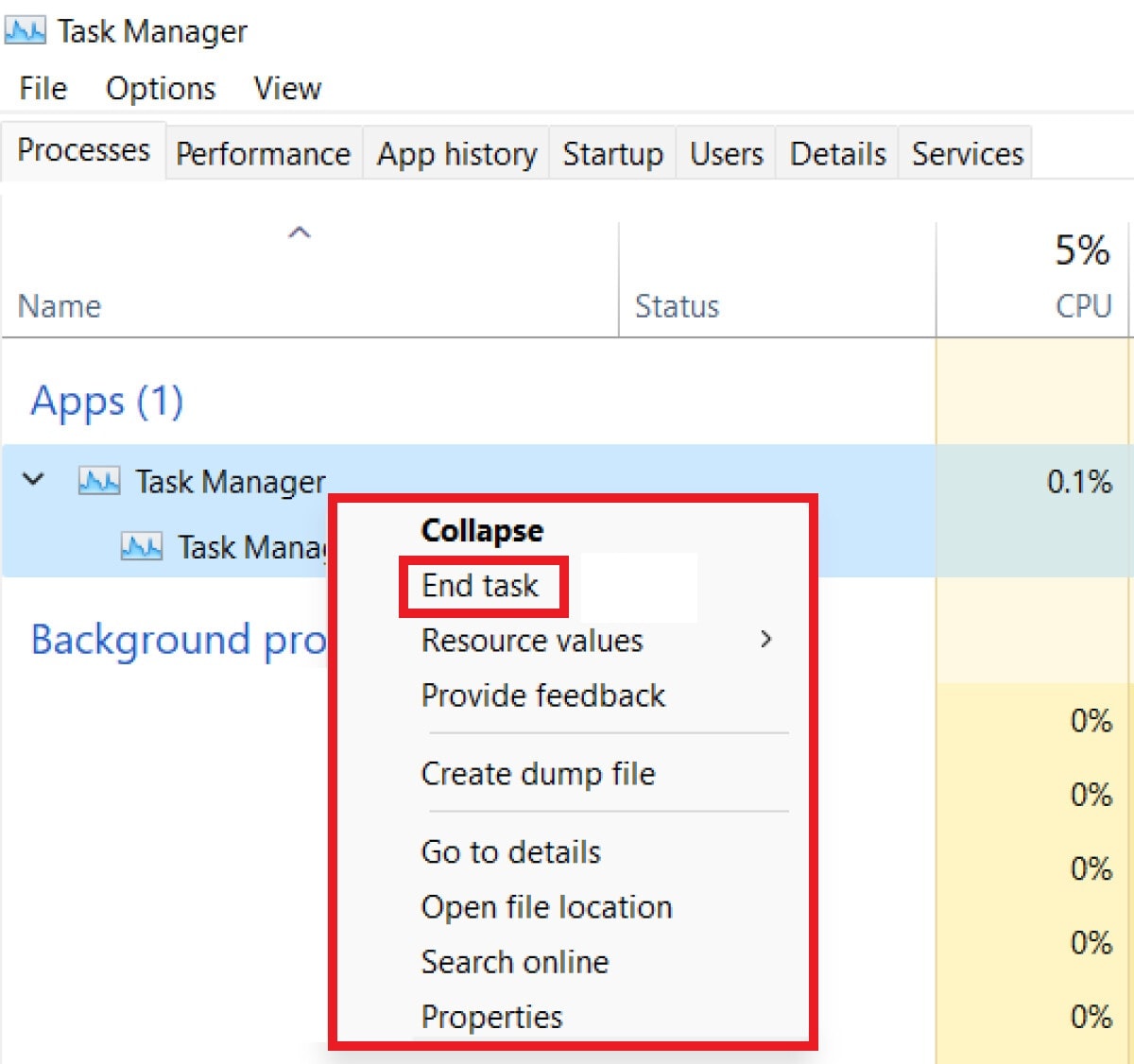
Task: Select the Details tab
Action: pos(837,153)
